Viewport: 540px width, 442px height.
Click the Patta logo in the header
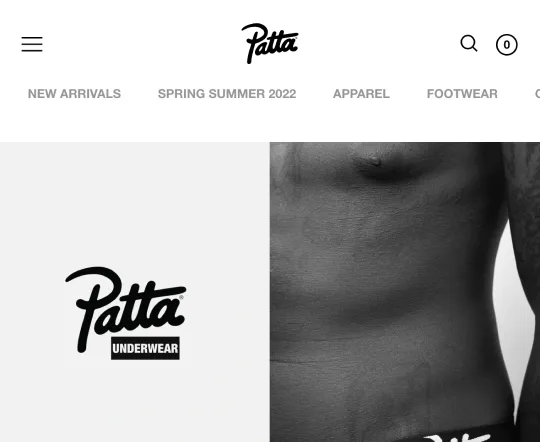(x=270, y=43)
